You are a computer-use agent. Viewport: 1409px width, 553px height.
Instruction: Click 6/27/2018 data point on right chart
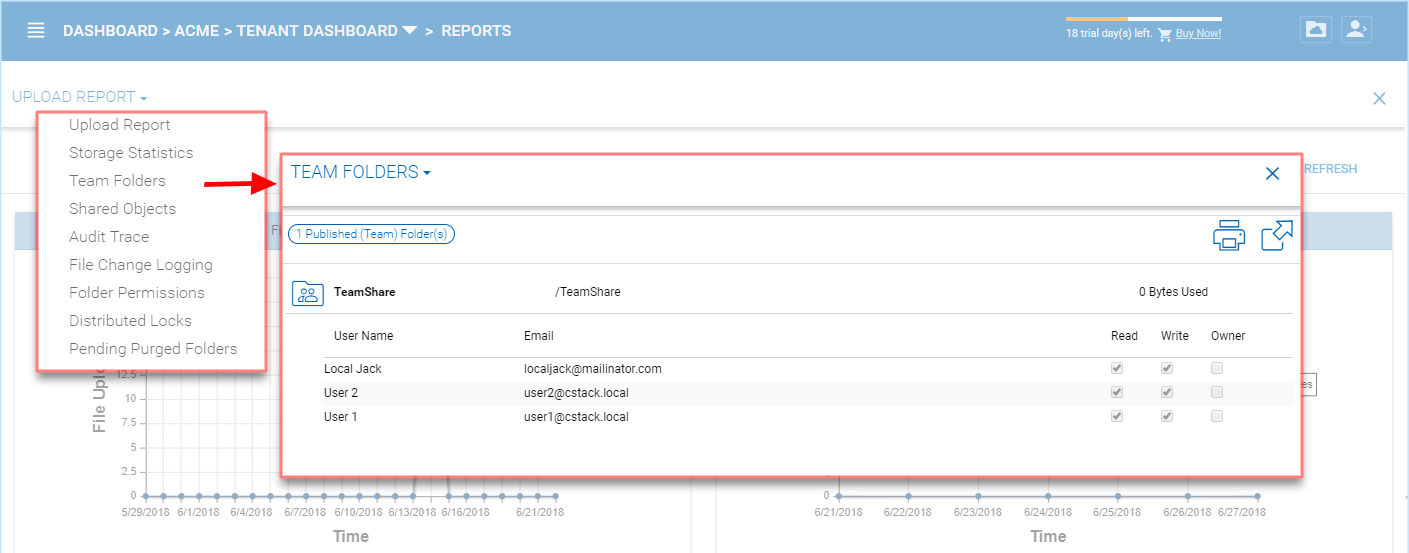(x=1257, y=495)
